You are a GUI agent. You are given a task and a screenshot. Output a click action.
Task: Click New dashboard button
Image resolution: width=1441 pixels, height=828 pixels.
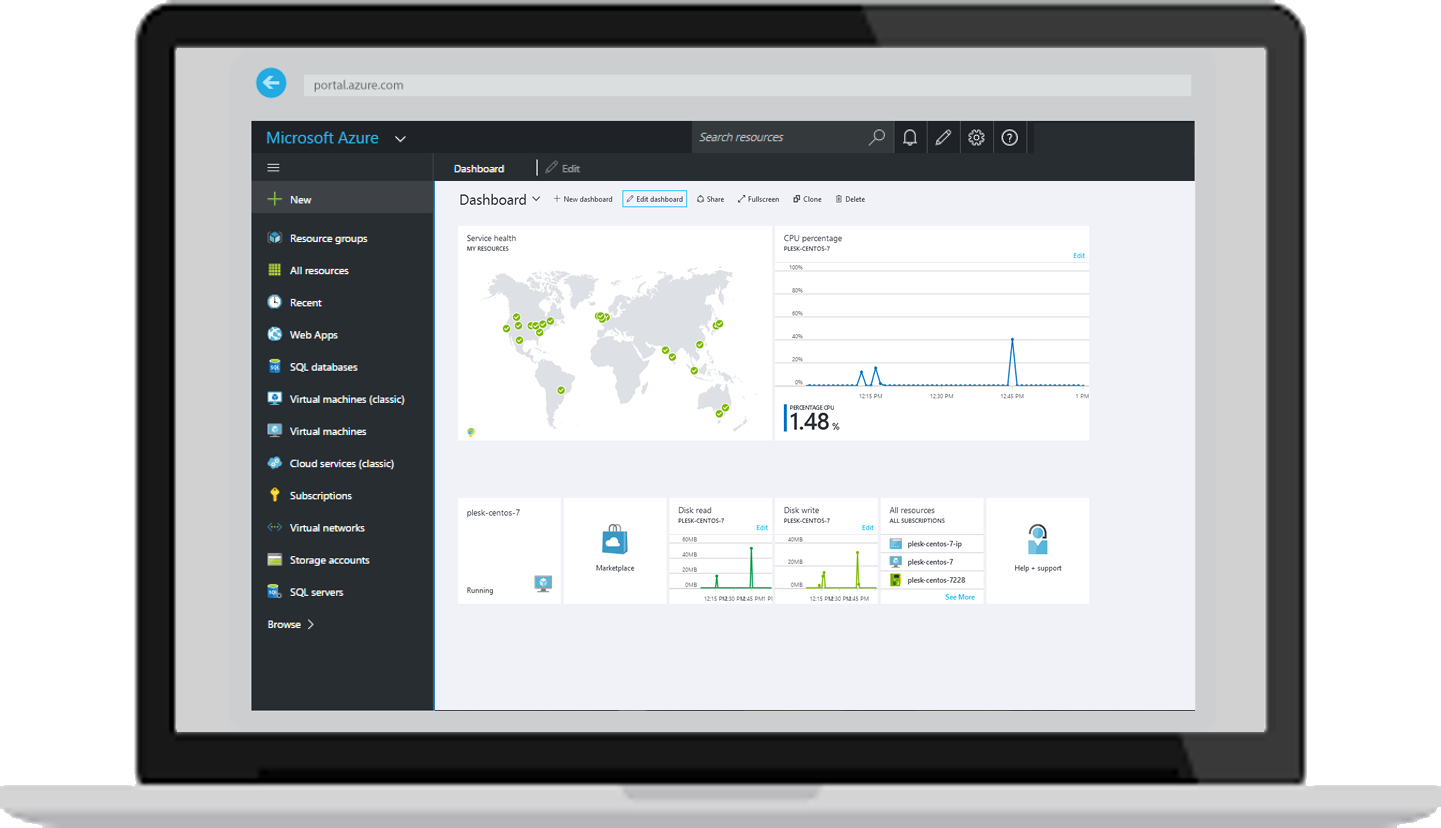(583, 199)
